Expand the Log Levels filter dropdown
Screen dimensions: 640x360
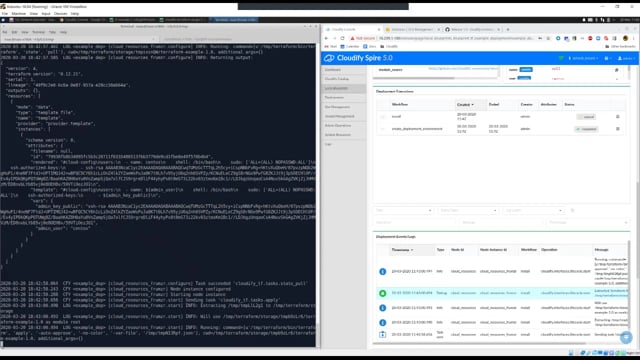pyautogui.click(x=533, y=210)
